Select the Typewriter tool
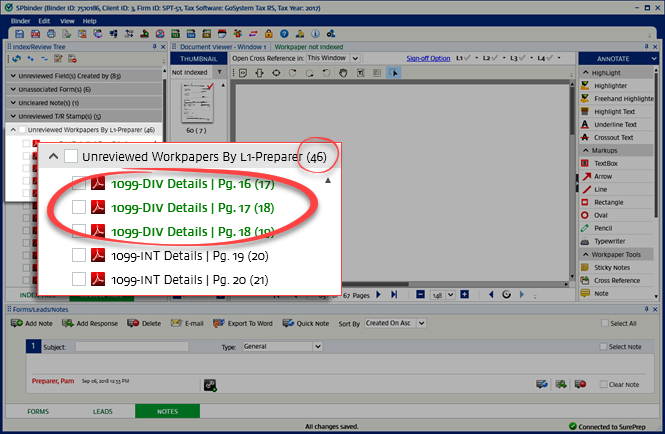The height and width of the screenshot is (434, 665). click(x=611, y=241)
